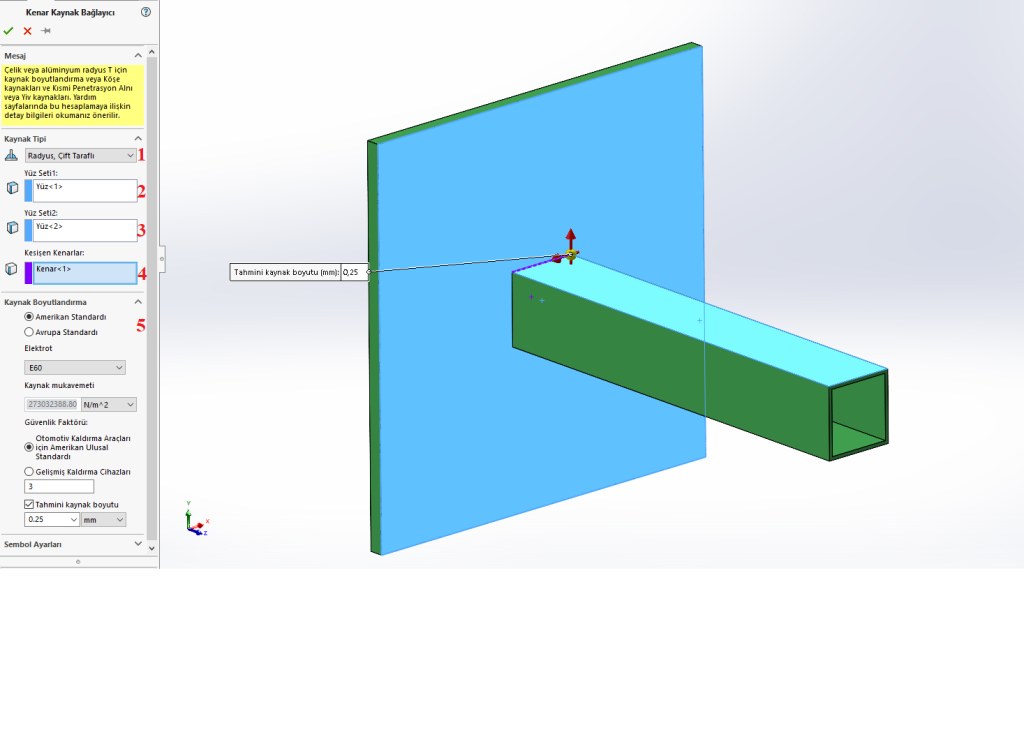
Task: Click the weld type icon beside Radyus dropdown
Action: coord(12,155)
